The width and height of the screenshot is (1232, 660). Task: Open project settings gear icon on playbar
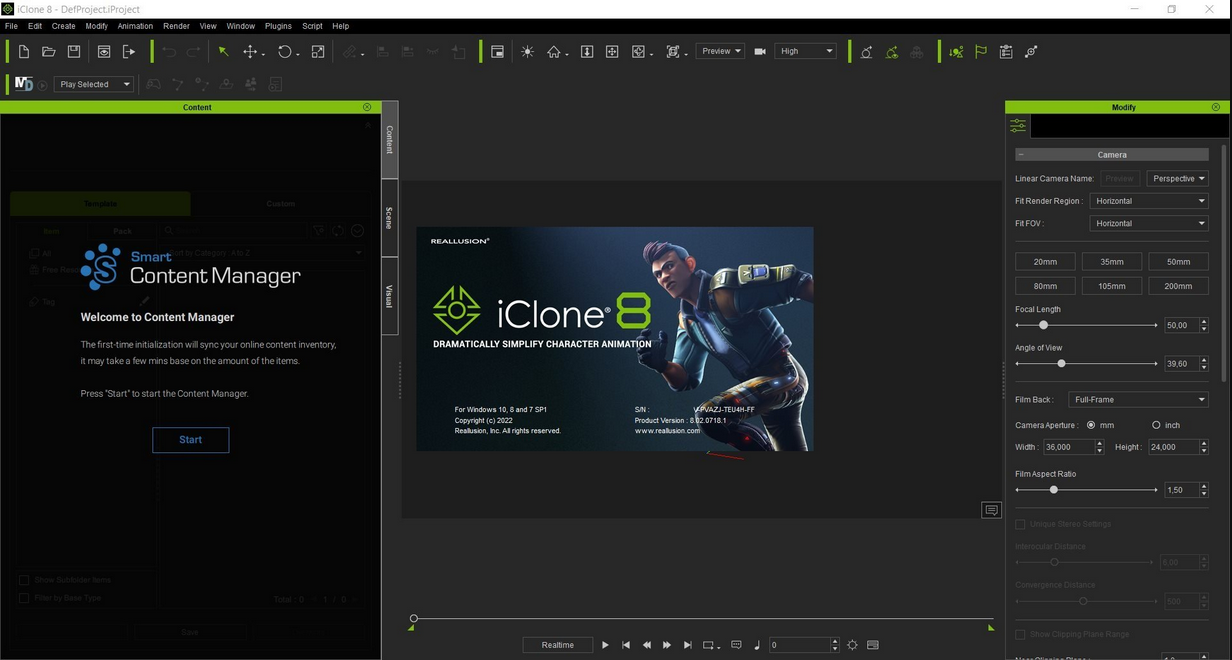point(852,645)
